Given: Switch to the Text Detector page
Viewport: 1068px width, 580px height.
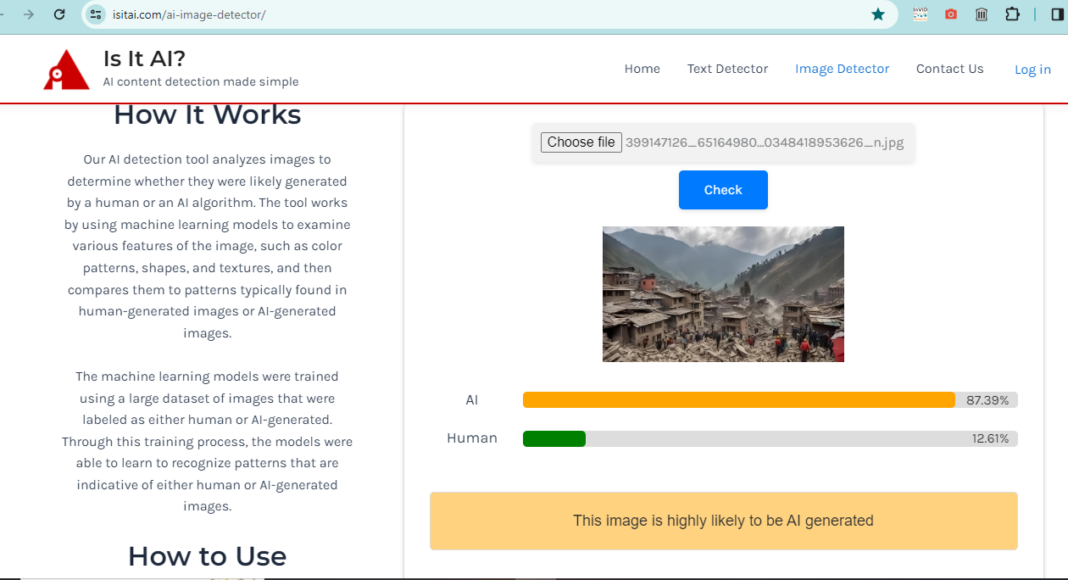Looking at the screenshot, I should 727,68.
